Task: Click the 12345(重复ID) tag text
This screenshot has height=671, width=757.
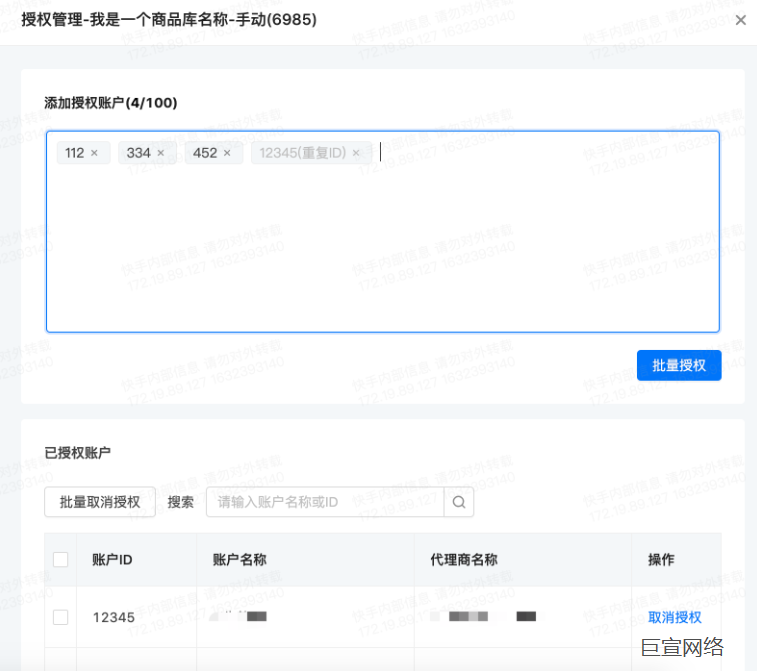Action: pos(303,153)
